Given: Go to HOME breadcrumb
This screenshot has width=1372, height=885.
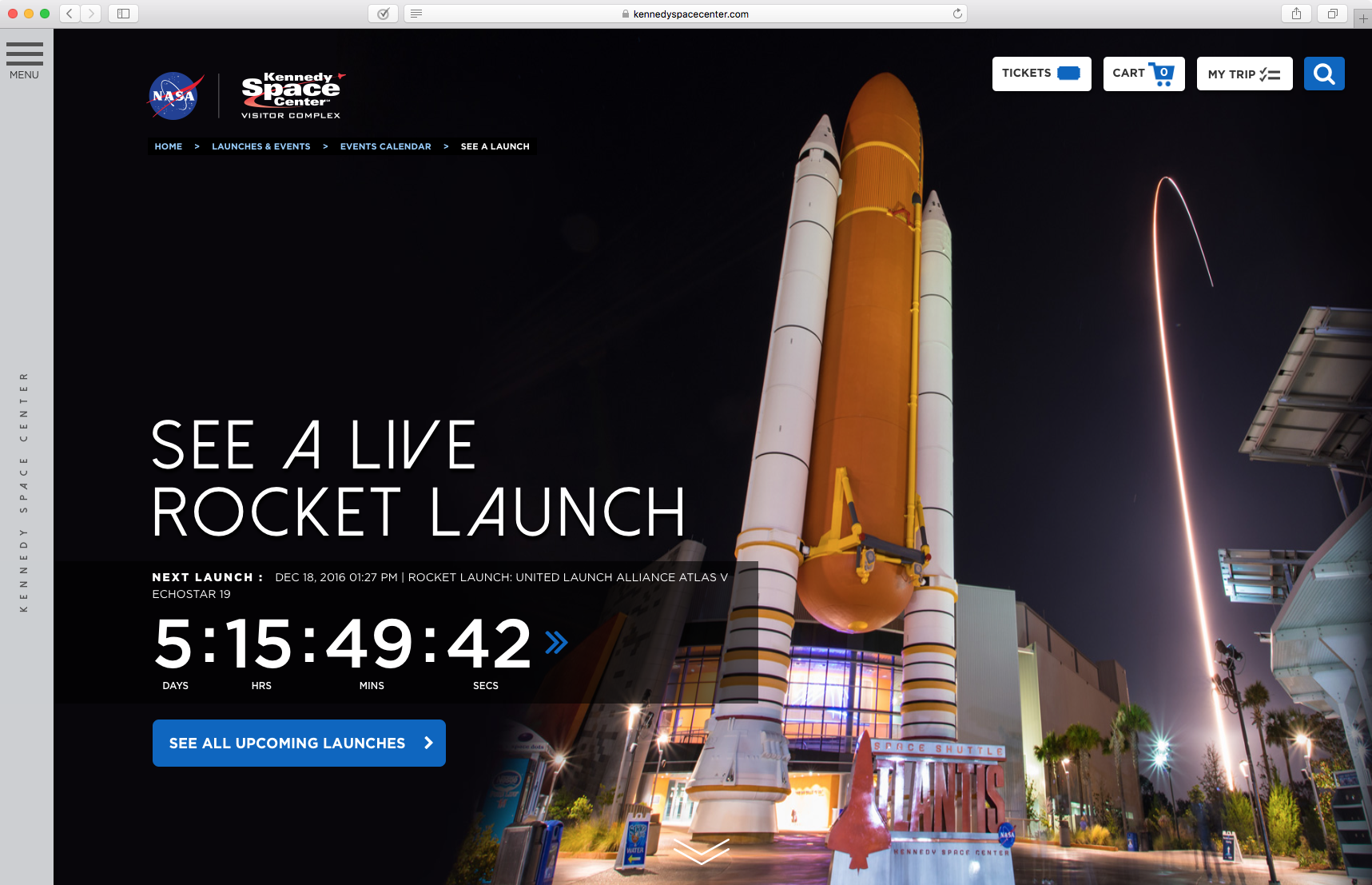Looking at the screenshot, I should [169, 146].
